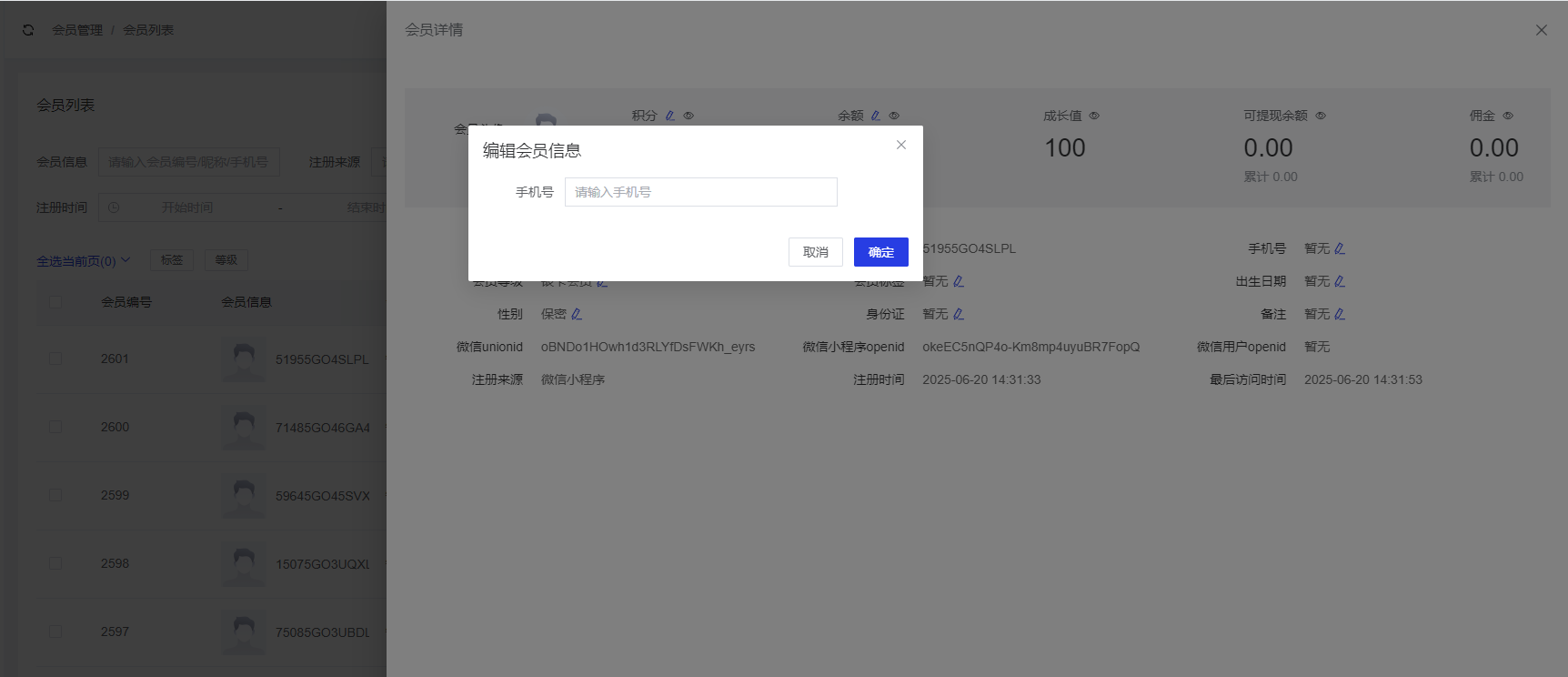Check the box for member 2601
Screen dimensions: 1568x677
click(55, 359)
